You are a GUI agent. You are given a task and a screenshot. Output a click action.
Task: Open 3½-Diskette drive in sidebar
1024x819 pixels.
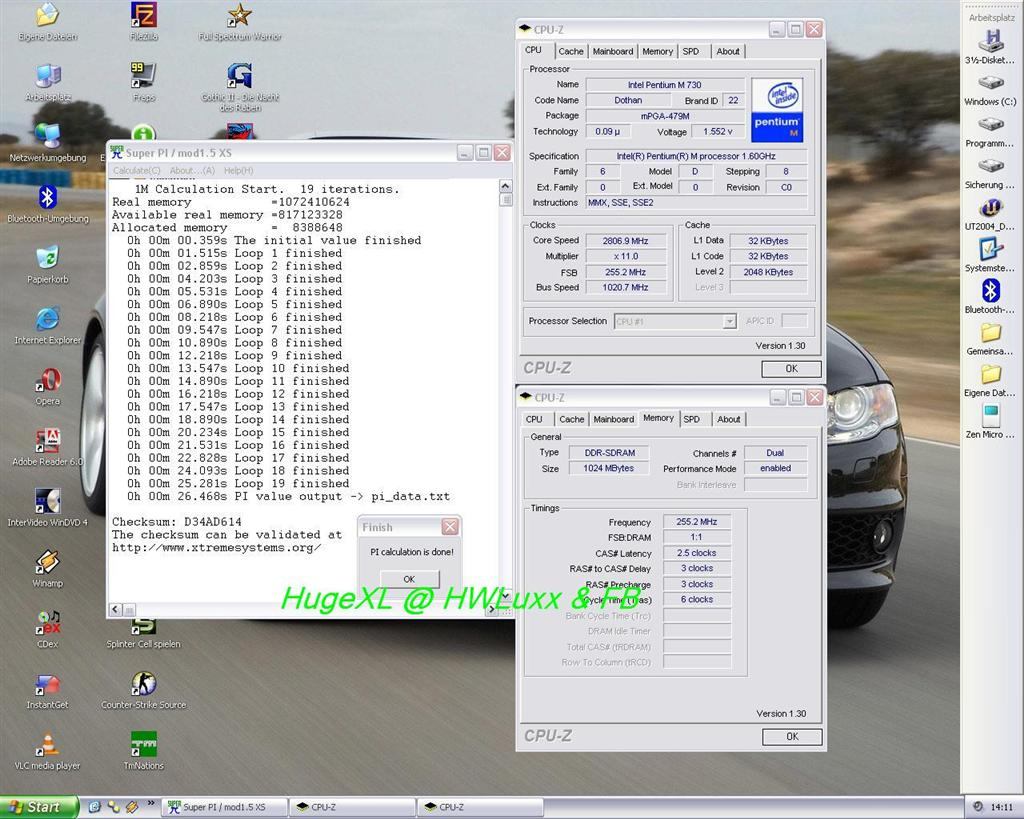[990, 46]
